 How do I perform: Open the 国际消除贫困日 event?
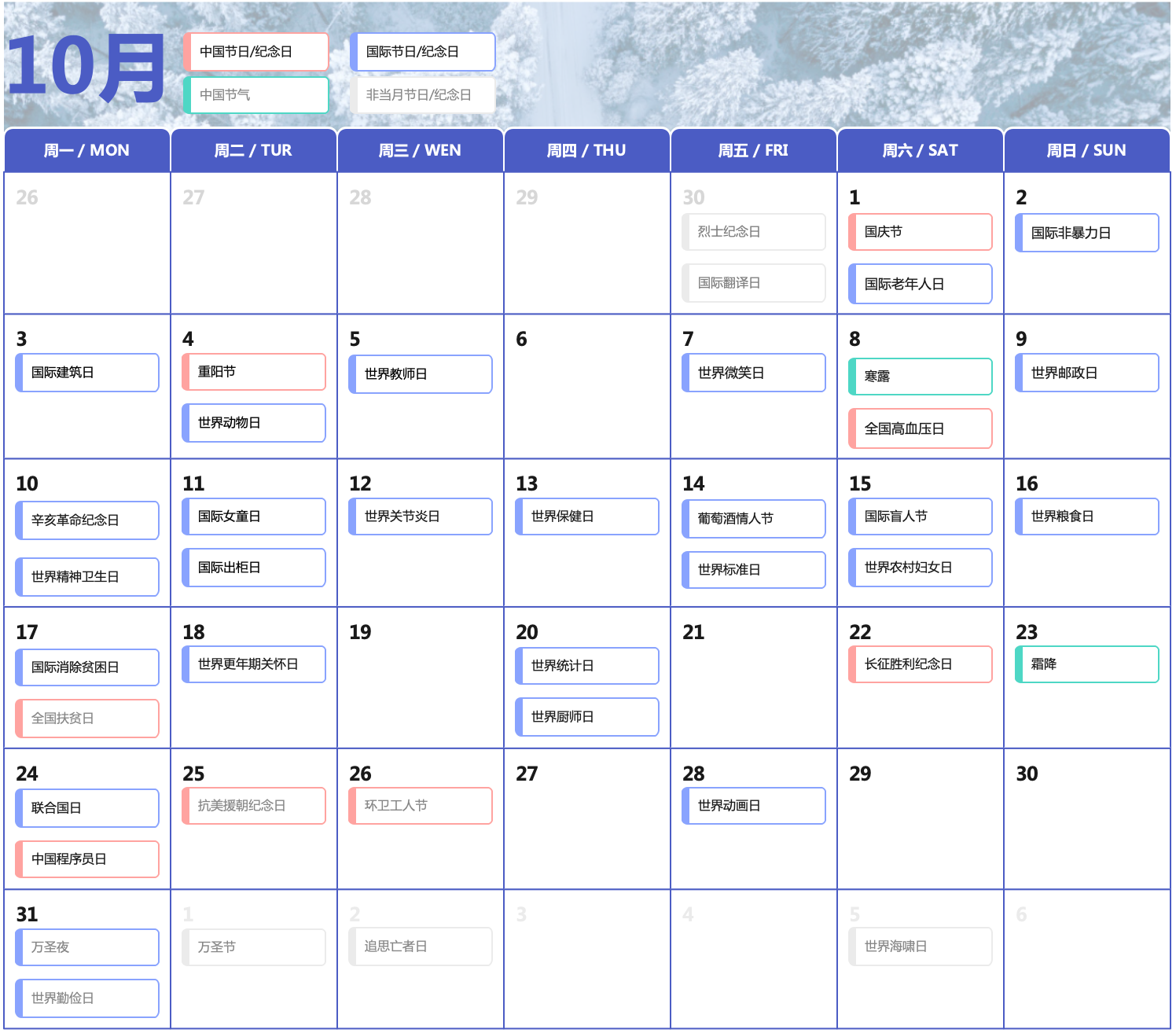87,667
